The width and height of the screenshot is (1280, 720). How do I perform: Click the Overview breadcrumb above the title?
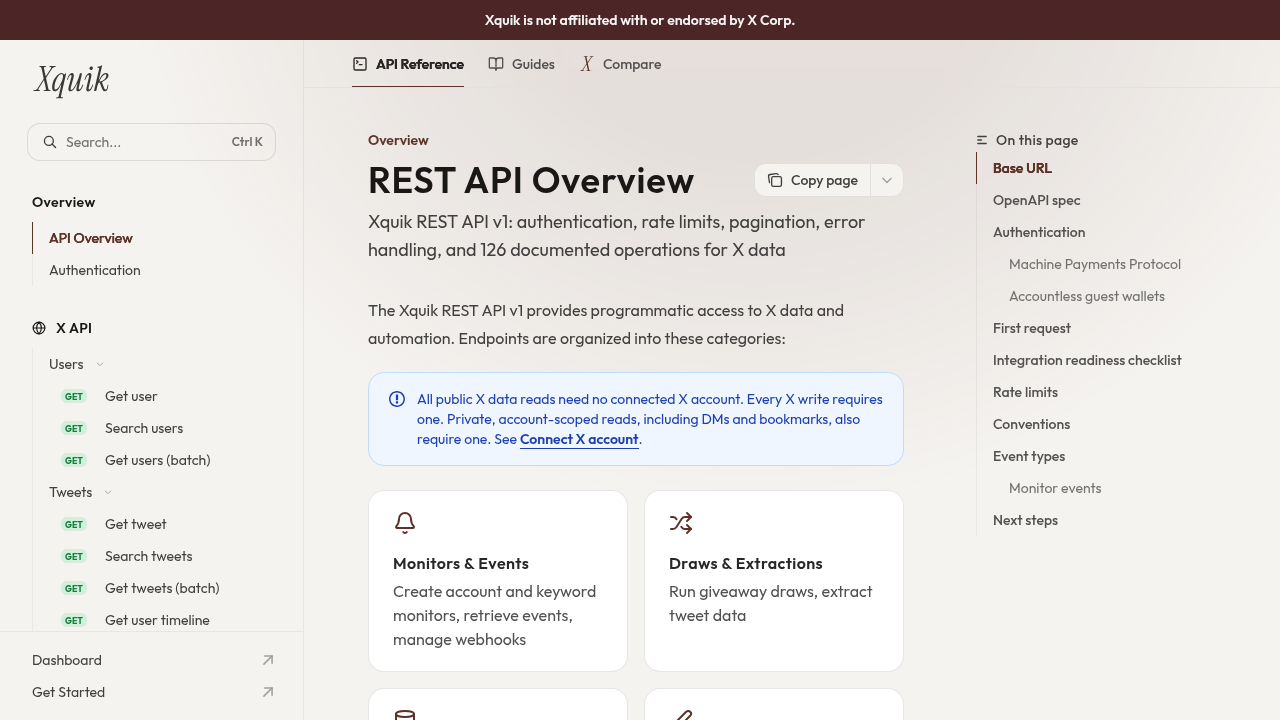[398, 140]
